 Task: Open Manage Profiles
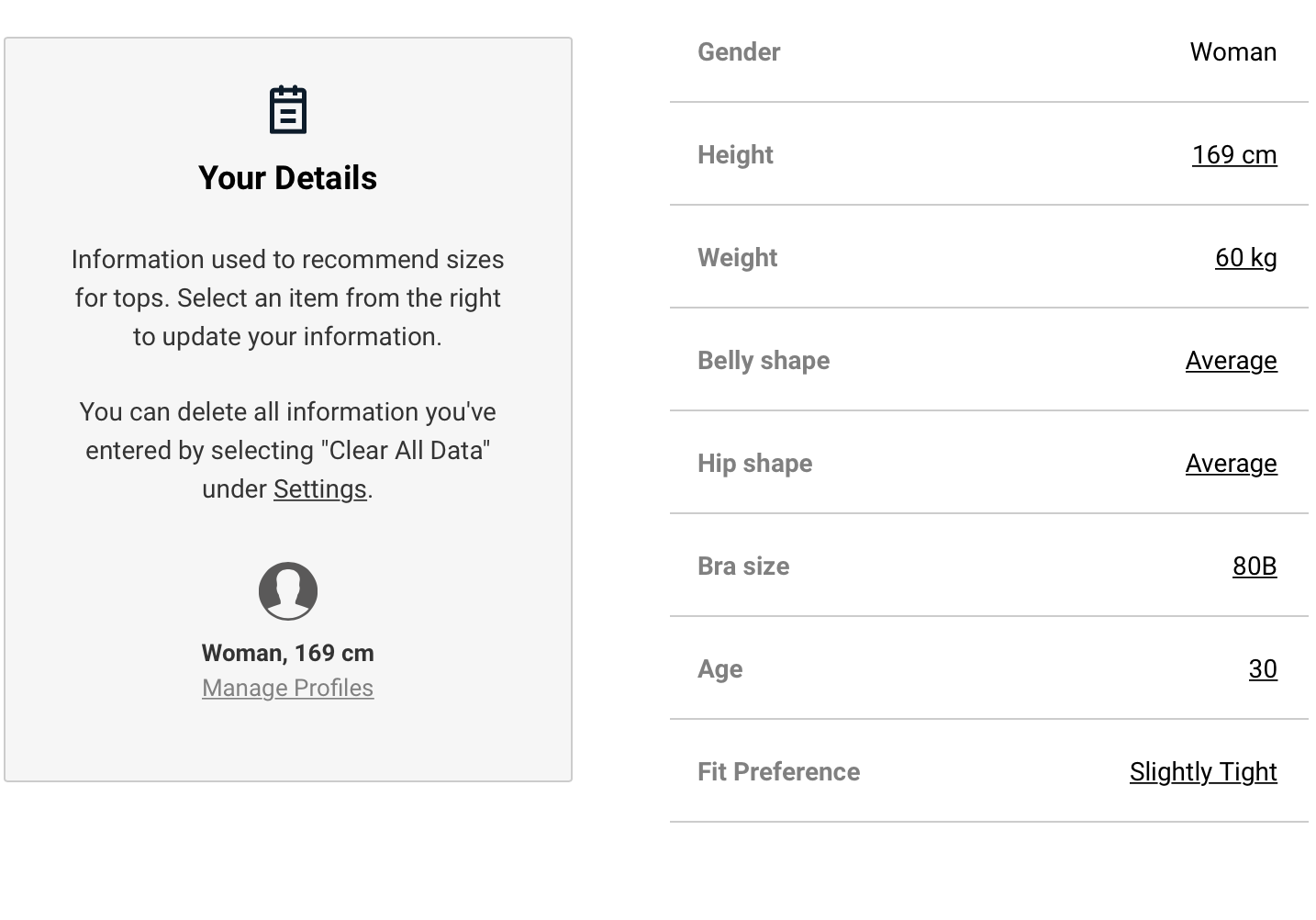click(x=287, y=688)
